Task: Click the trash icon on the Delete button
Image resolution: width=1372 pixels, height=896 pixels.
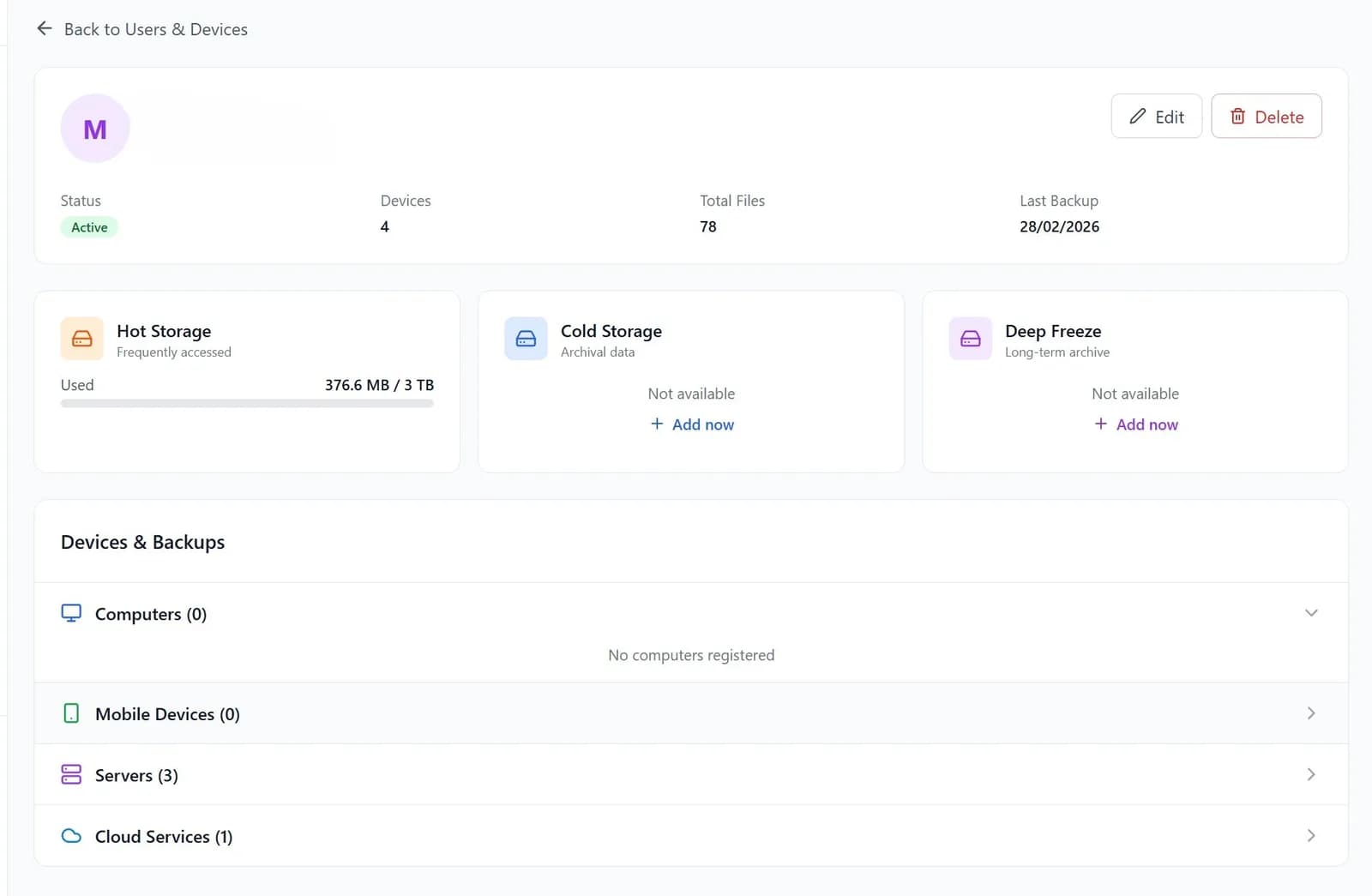Action: tap(1239, 116)
